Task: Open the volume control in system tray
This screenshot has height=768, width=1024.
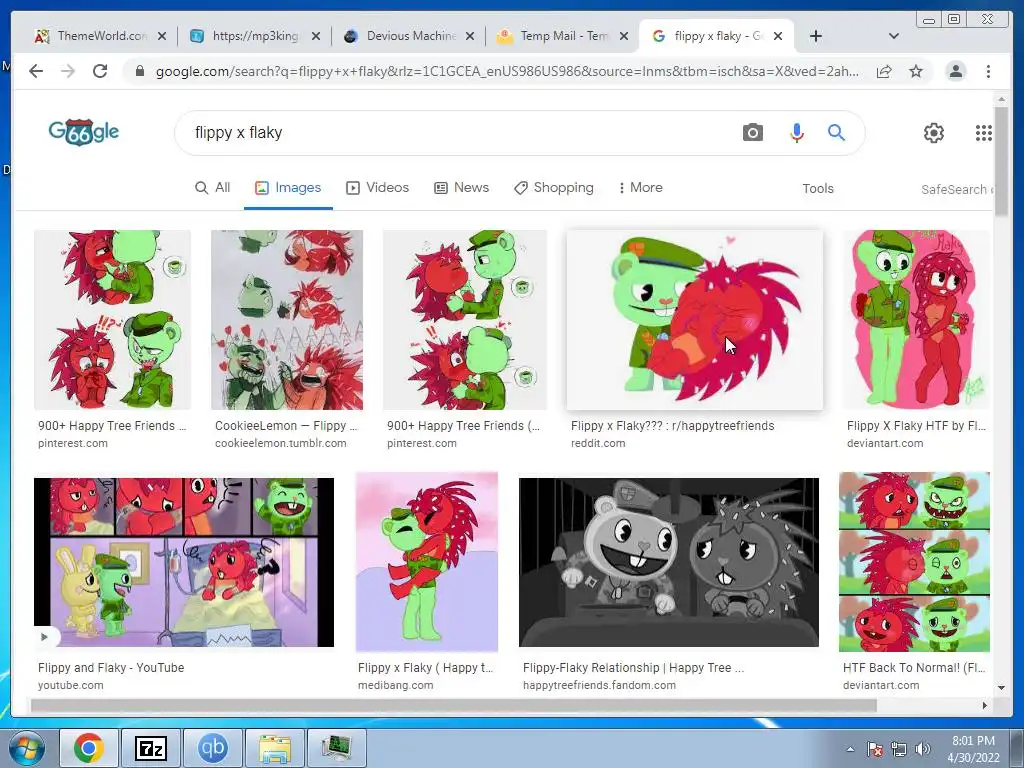Action: tap(923, 749)
